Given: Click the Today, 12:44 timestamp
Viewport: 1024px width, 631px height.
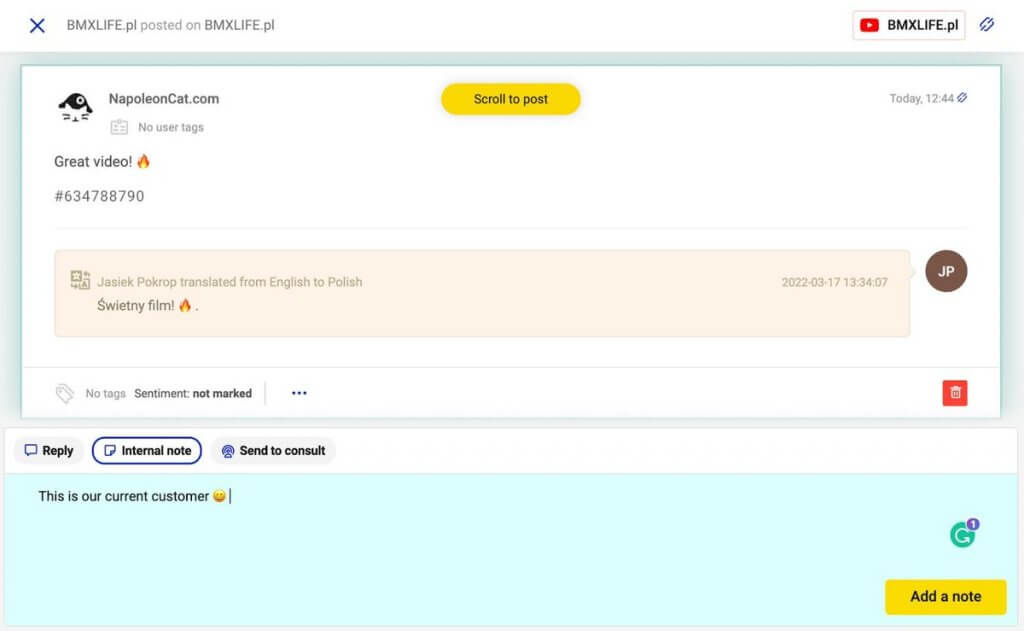Looking at the screenshot, I should point(921,99).
